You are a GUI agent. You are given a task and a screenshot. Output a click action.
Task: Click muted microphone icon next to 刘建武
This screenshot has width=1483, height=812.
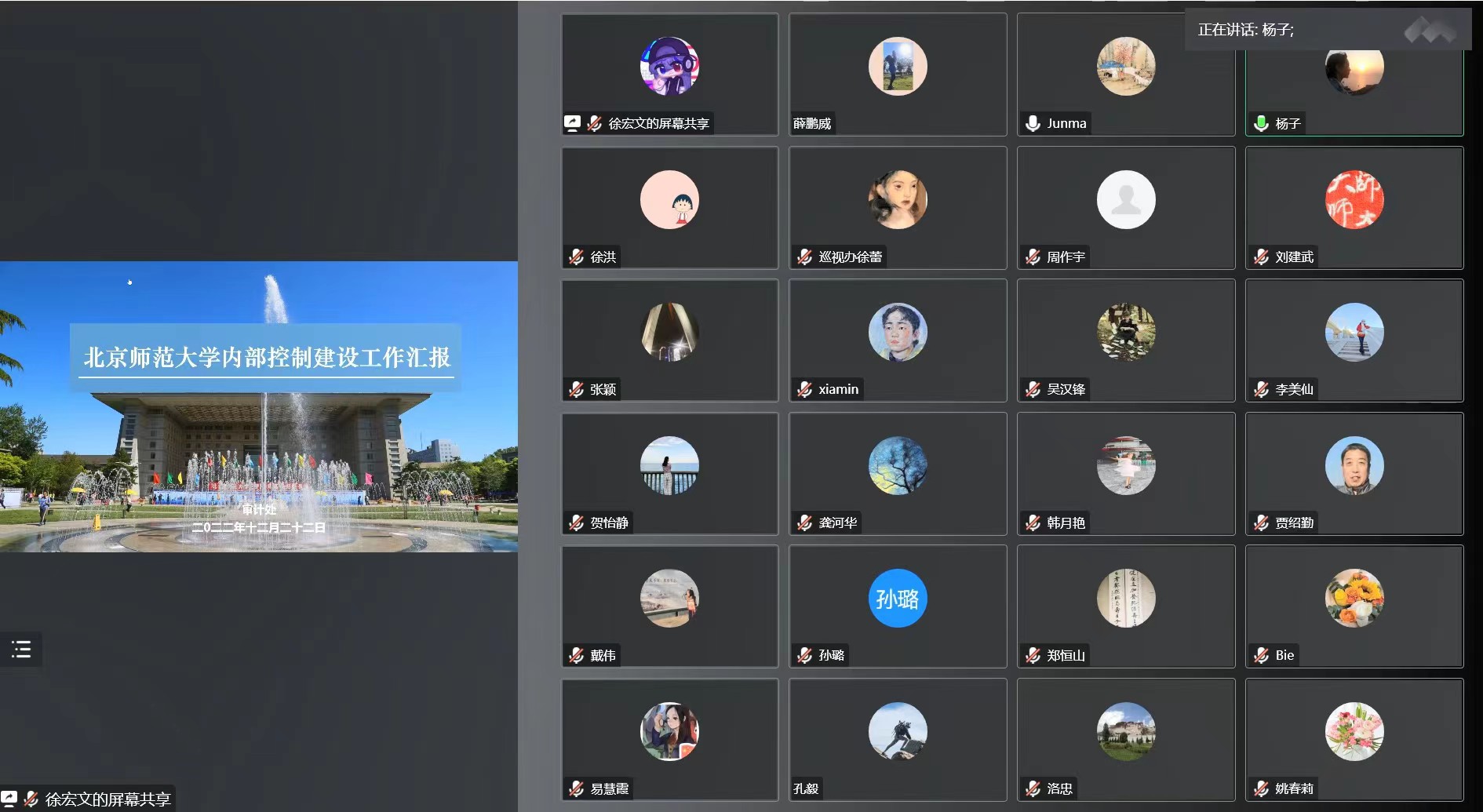pyautogui.click(x=1262, y=257)
